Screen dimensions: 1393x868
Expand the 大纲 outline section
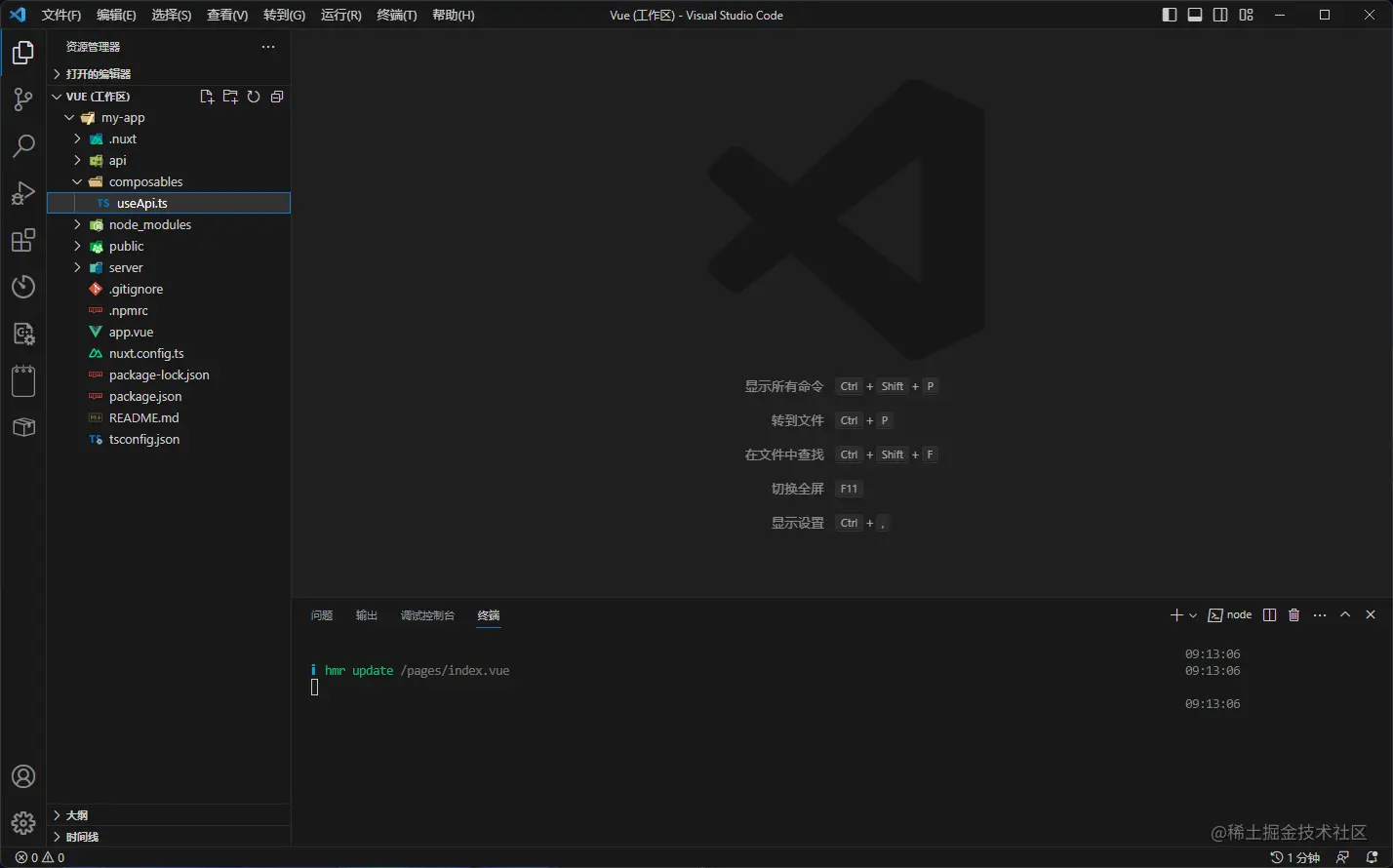tap(169, 815)
